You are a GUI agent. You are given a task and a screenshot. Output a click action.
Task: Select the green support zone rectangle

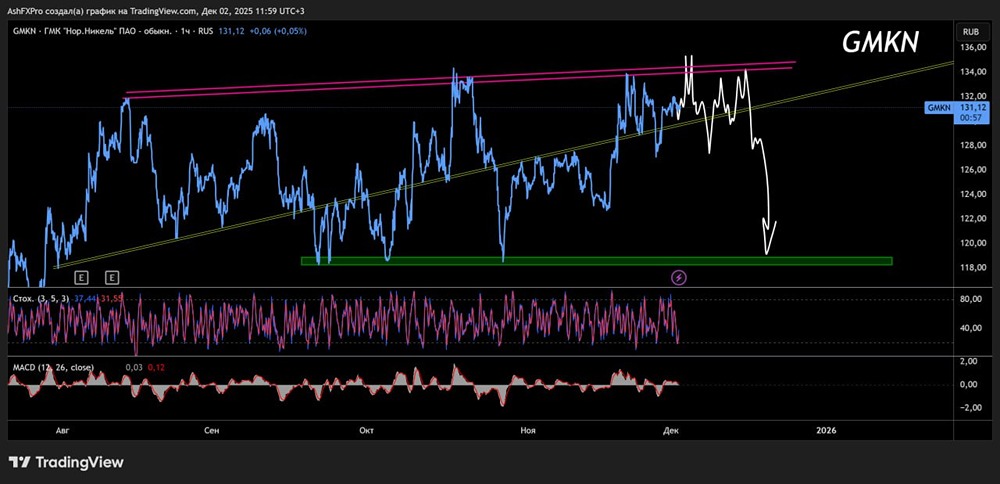(x=596, y=261)
